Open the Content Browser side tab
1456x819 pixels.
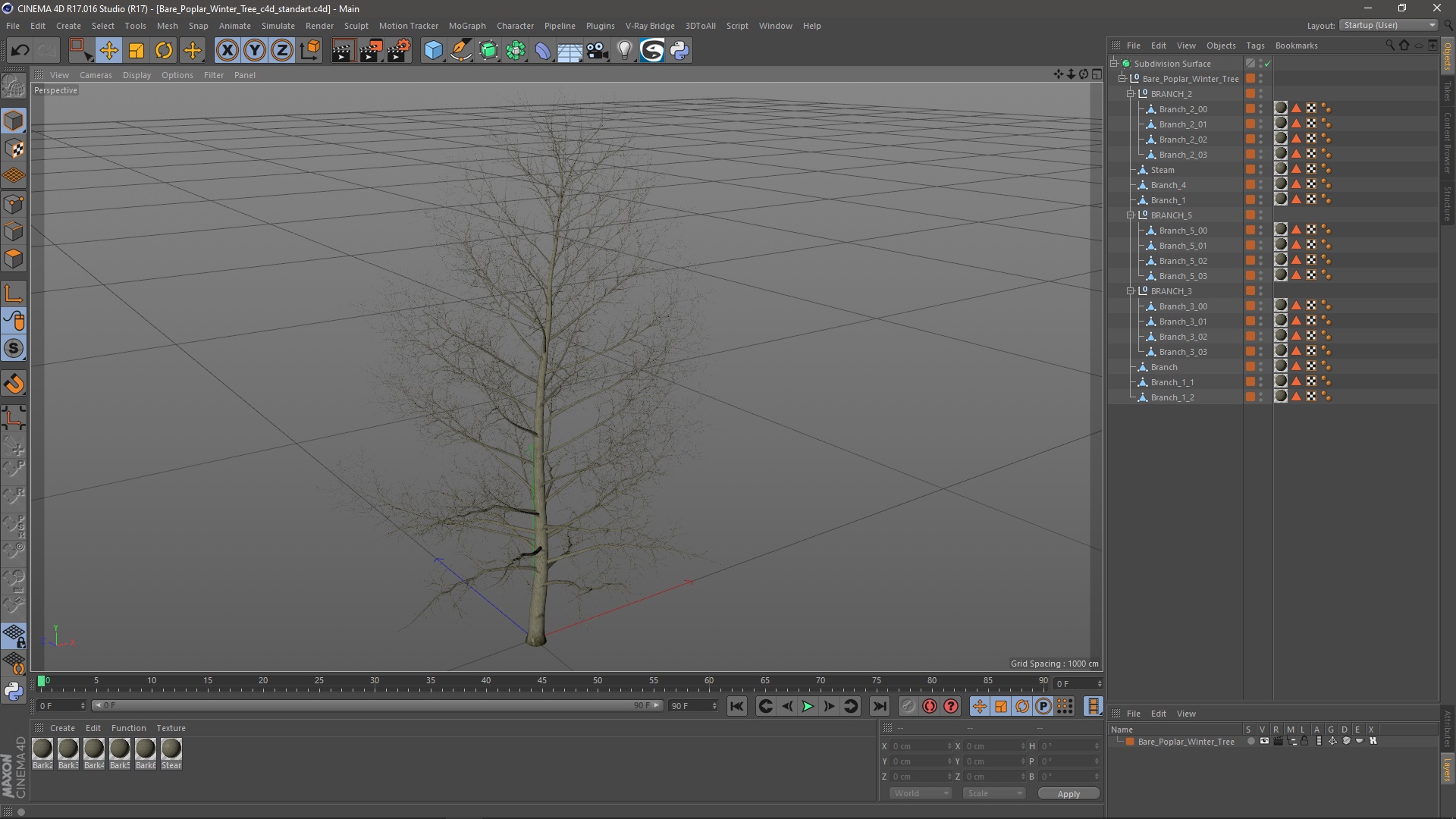1448,143
